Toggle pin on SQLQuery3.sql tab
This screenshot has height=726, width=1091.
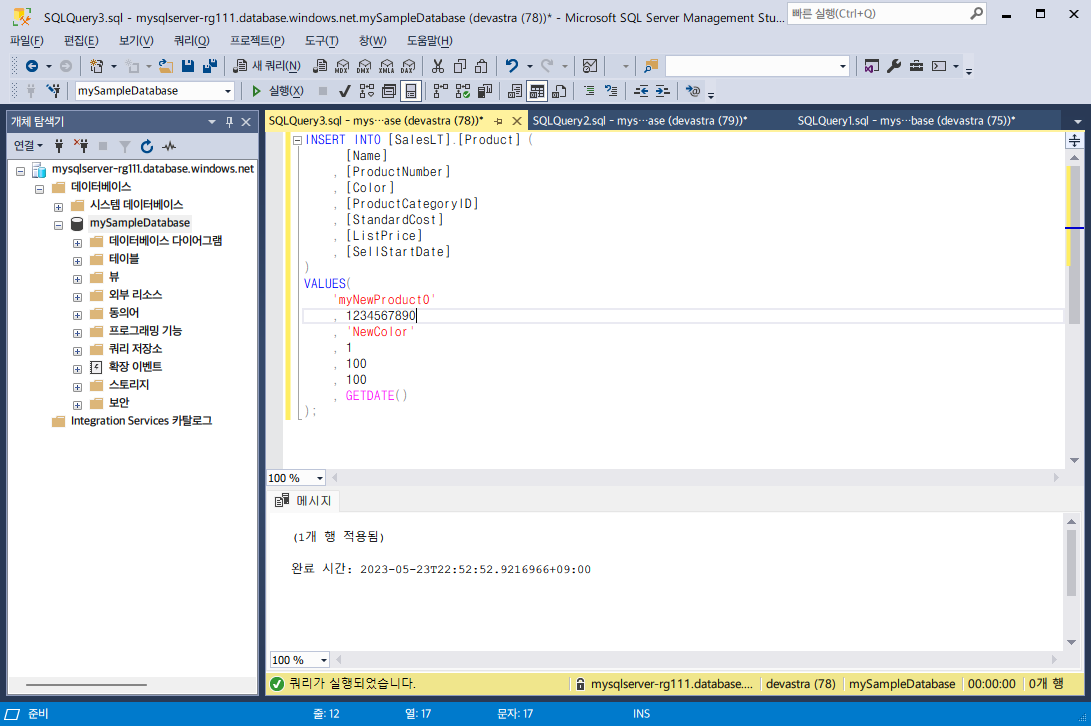tap(497, 121)
